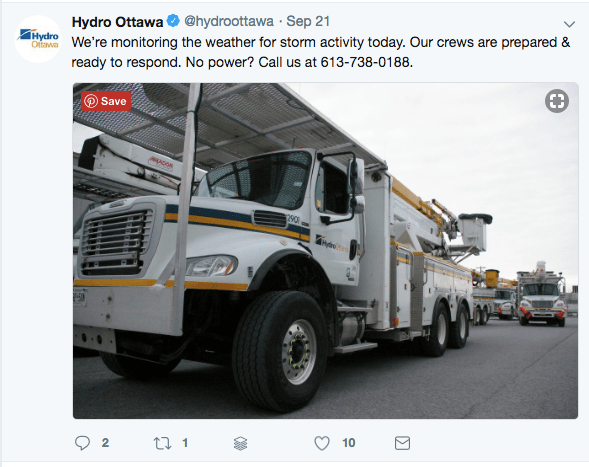Save image to Pinterest

[x=106, y=101]
